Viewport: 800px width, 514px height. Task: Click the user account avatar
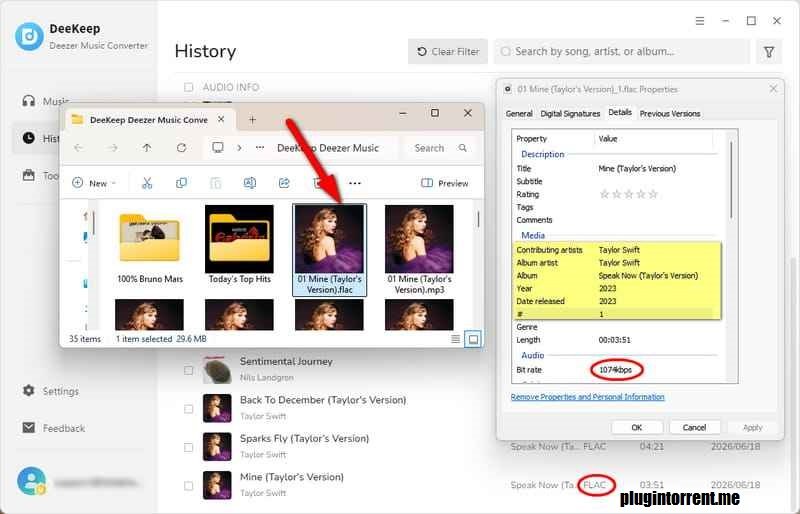[31, 481]
